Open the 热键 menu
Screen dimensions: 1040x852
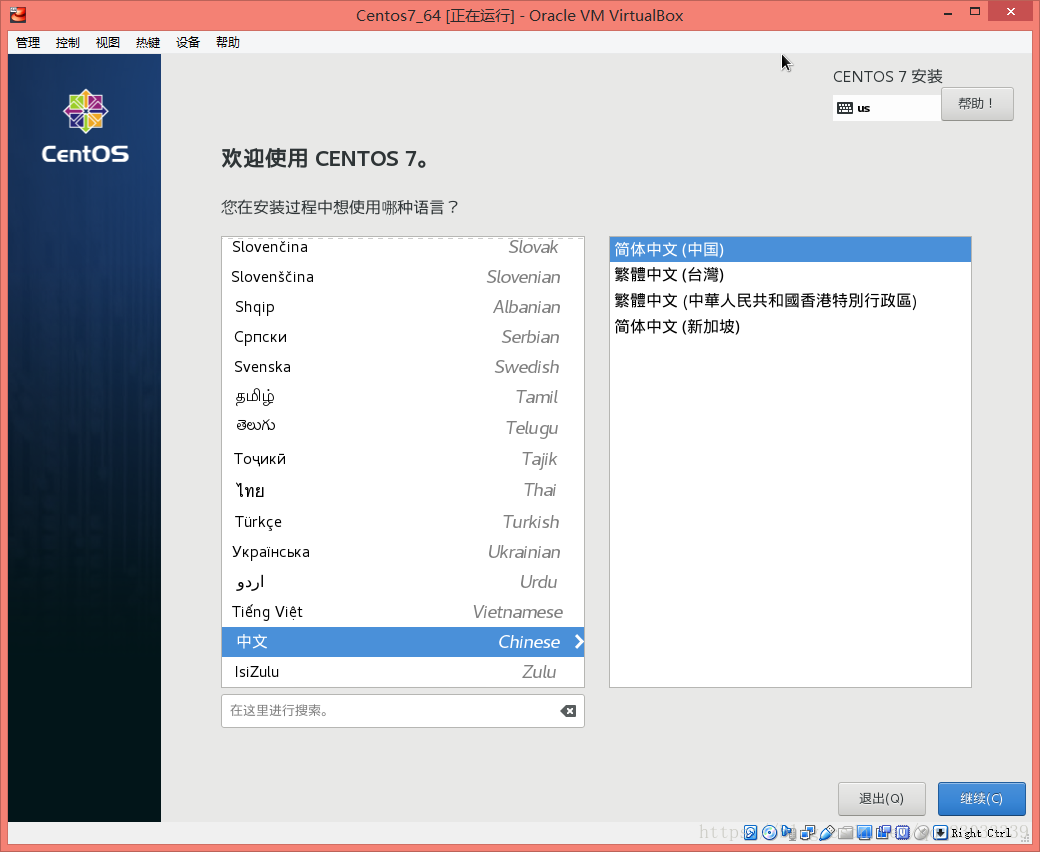pos(148,42)
